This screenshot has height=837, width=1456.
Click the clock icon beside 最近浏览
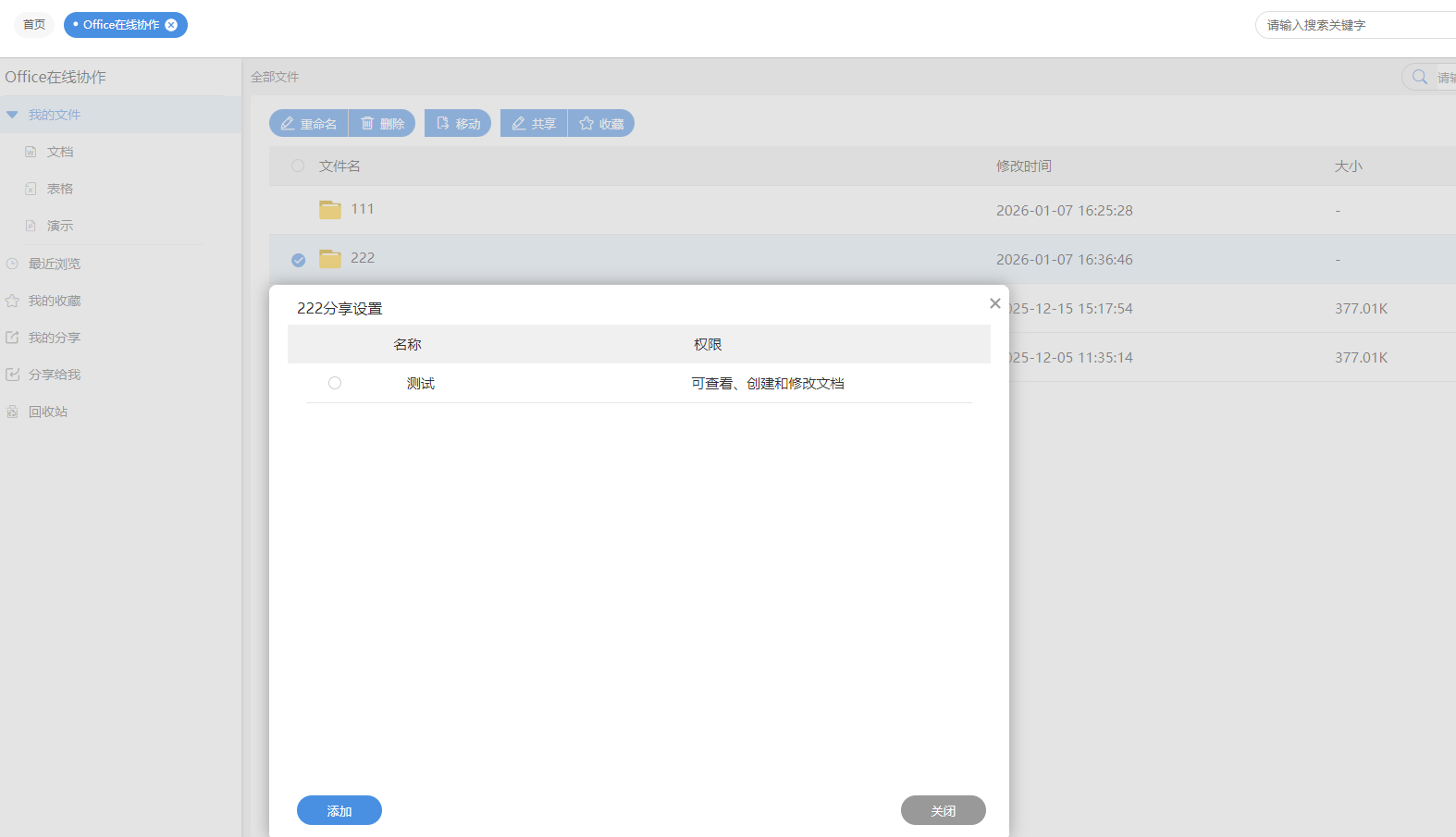[x=12, y=264]
